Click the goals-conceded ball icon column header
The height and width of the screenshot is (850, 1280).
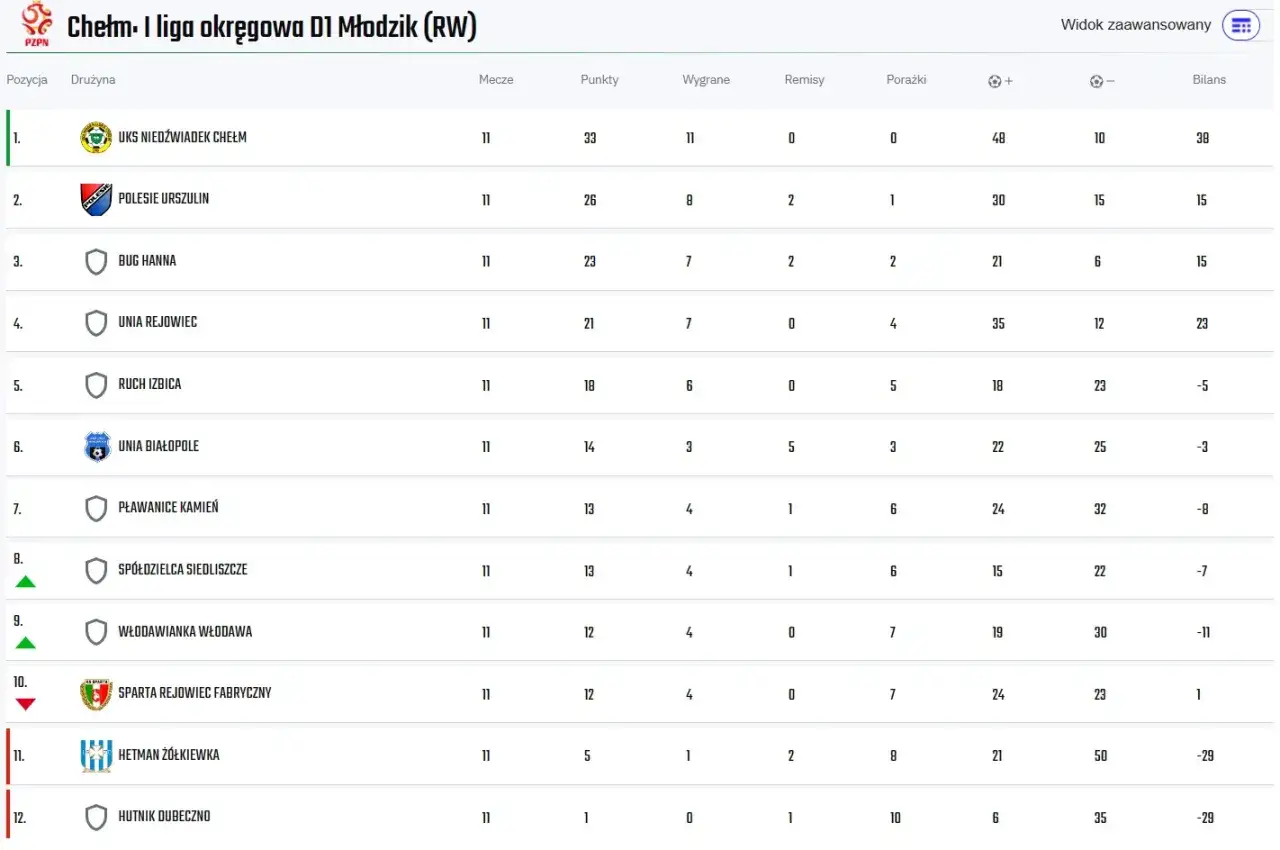pos(1101,80)
